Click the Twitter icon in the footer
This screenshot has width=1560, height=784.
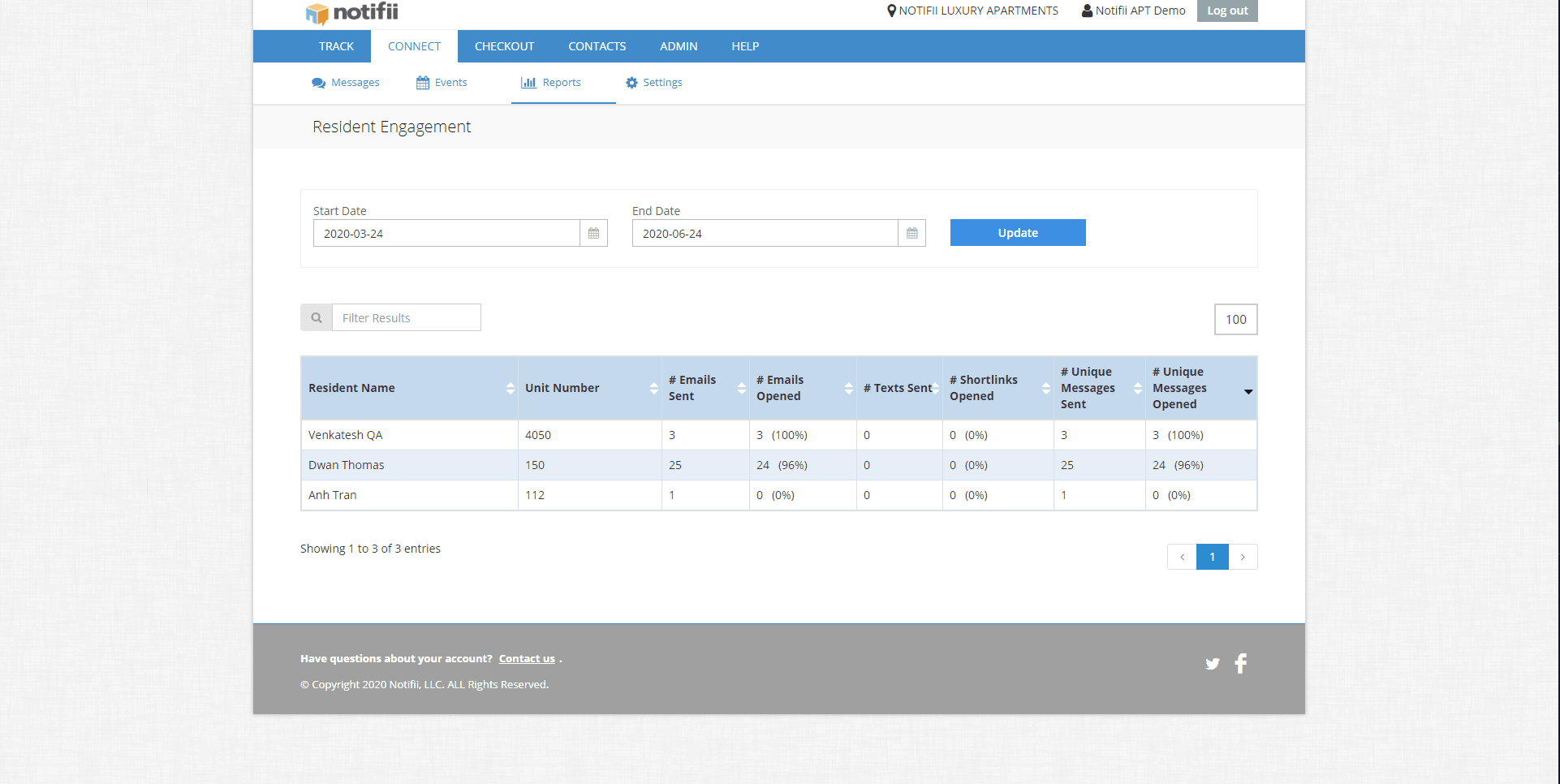click(x=1212, y=663)
